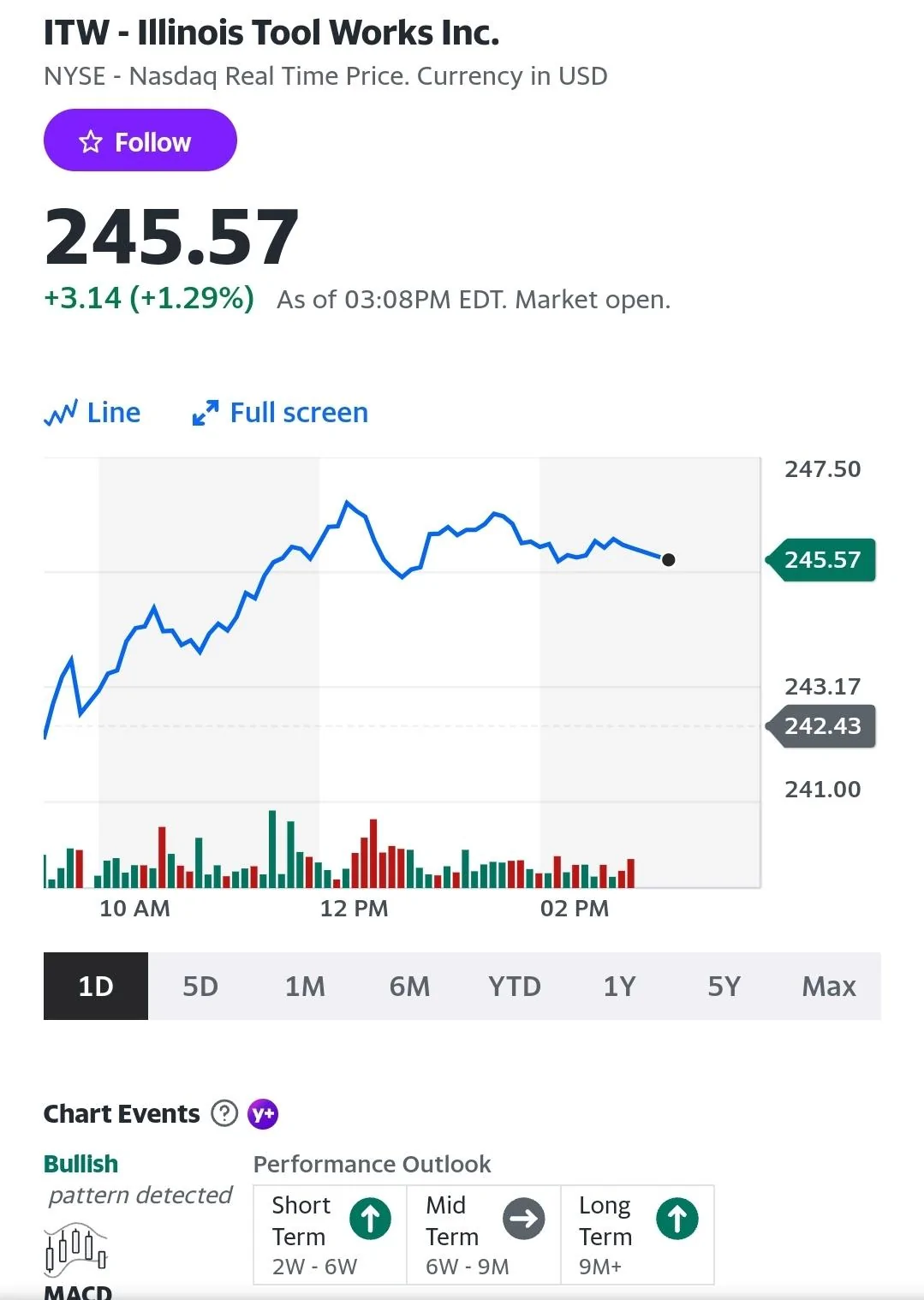924x1300 pixels.
Task: Click the full screen expand arrows icon
Action: (205, 413)
